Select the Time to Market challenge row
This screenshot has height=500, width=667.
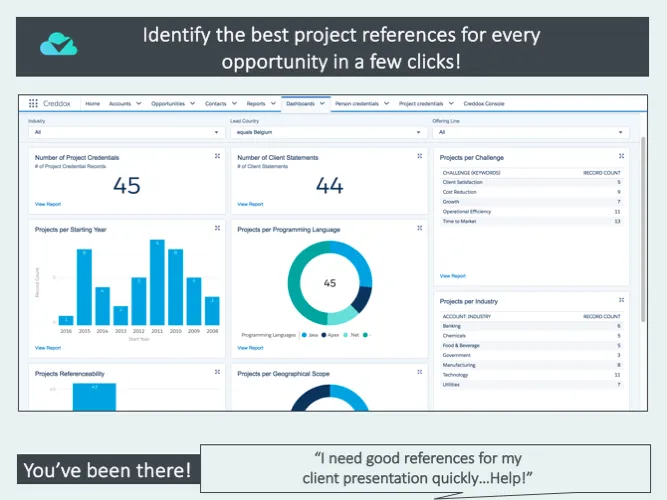coord(531,221)
